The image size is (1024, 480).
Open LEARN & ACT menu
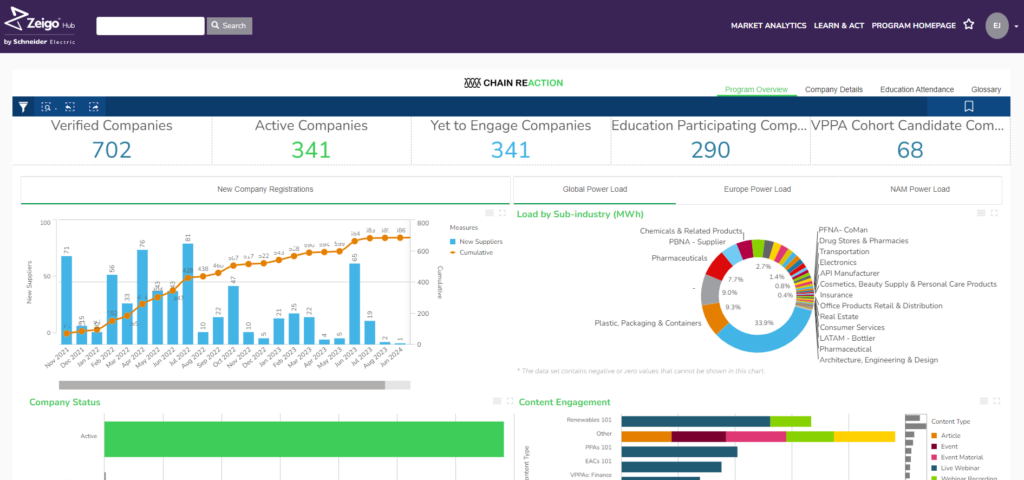point(839,25)
